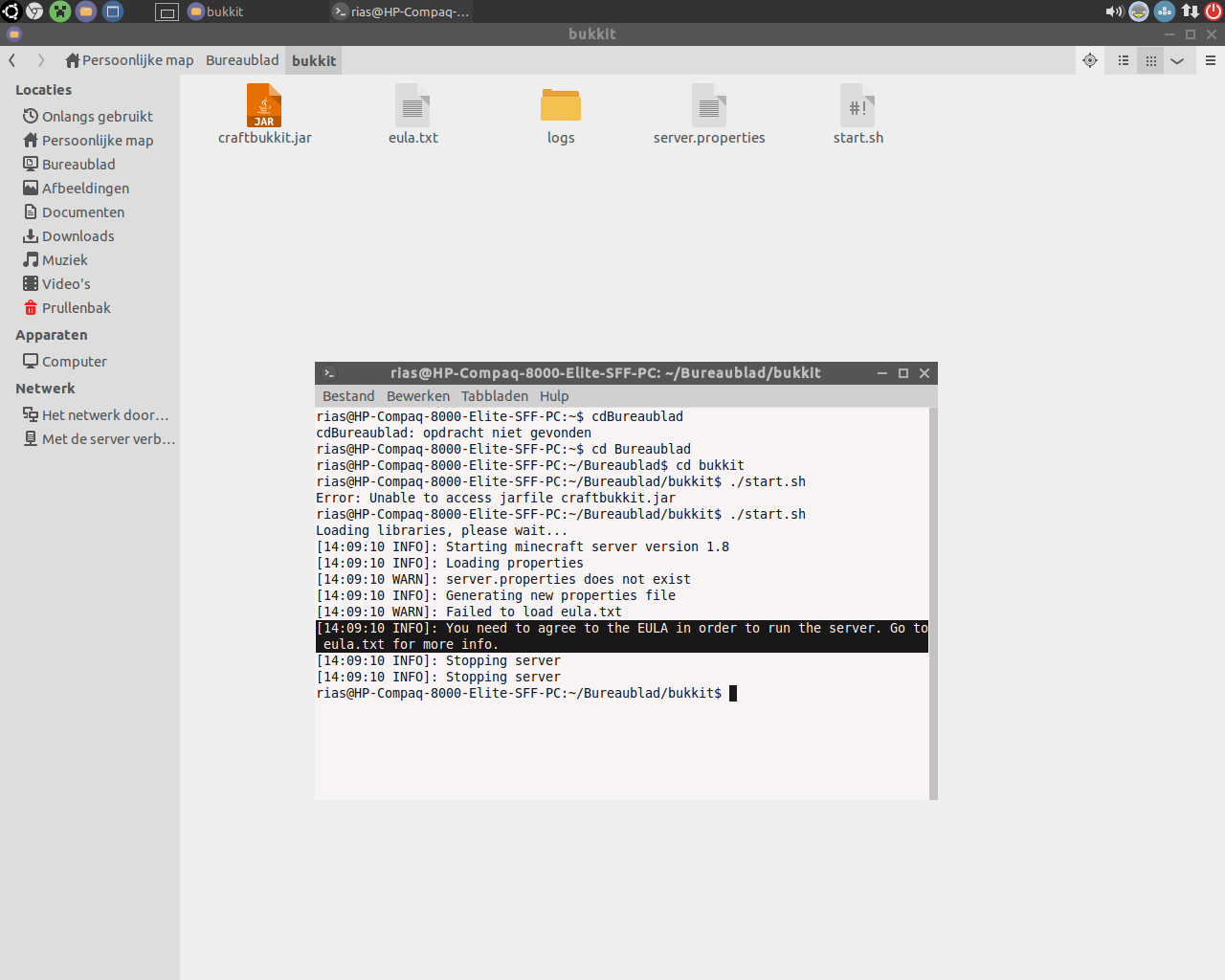Image resolution: width=1225 pixels, height=980 pixels.
Task: Maximize the terminal window
Action: pyautogui.click(x=903, y=373)
